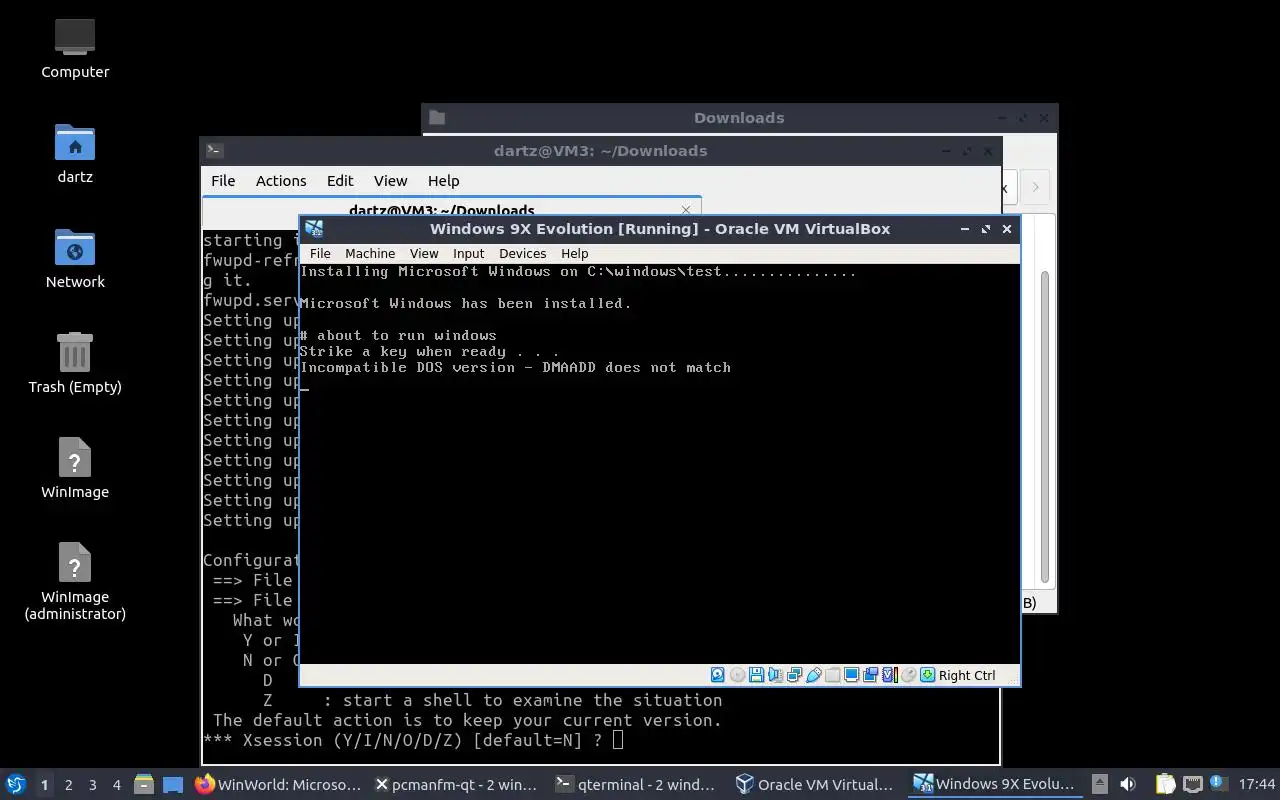Click the network adapter indicator in VirtualBox

coord(794,675)
